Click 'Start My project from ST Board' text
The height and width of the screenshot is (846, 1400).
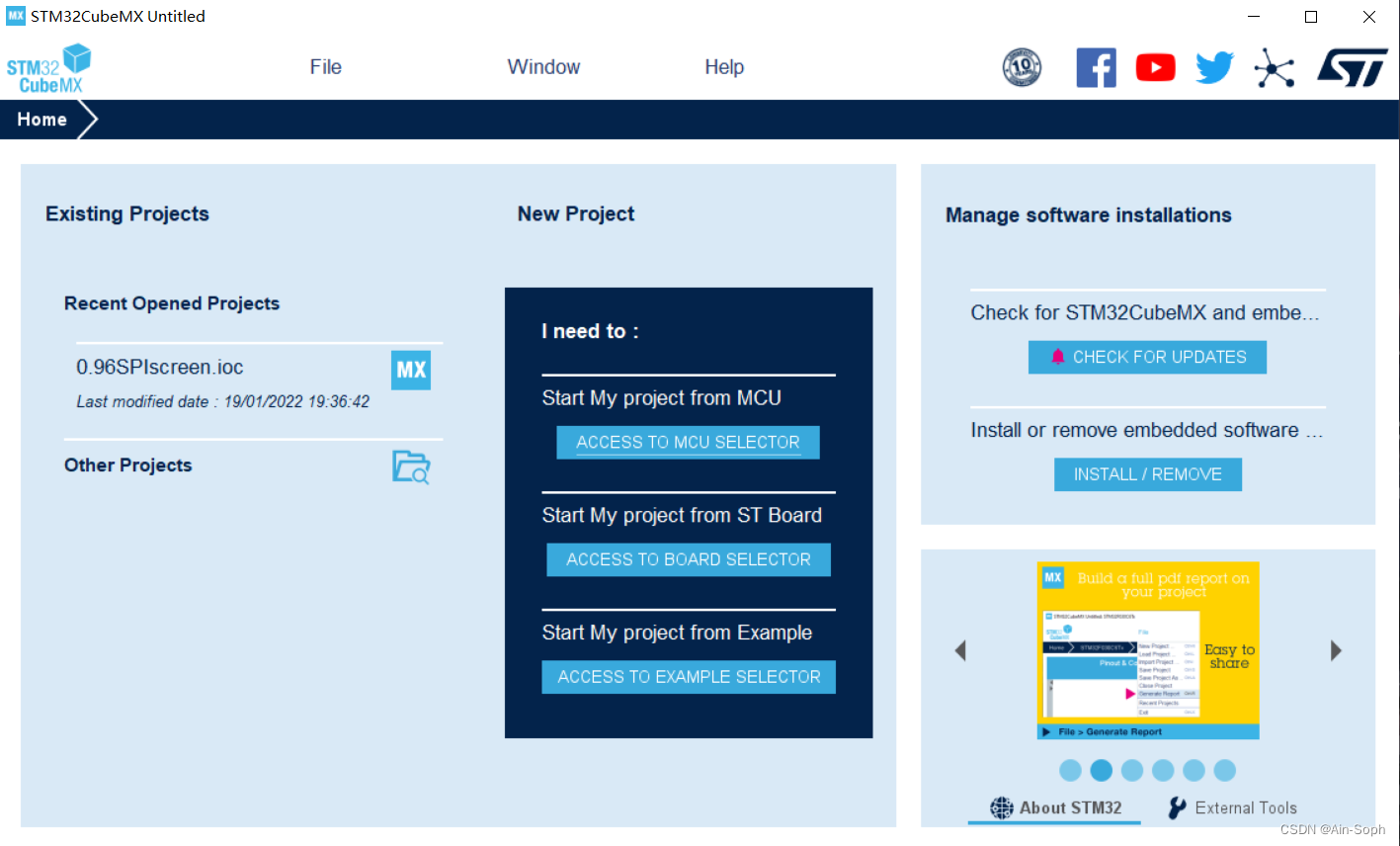(682, 515)
